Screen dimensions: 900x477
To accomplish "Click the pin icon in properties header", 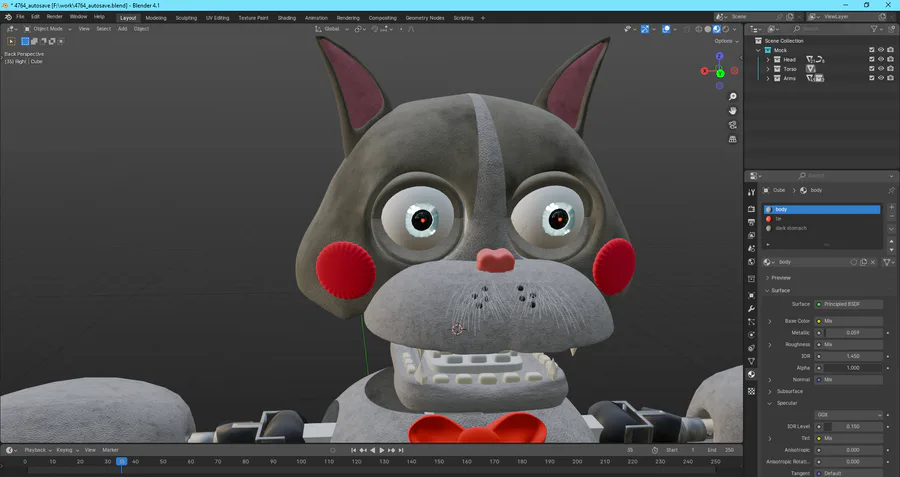I will point(891,191).
